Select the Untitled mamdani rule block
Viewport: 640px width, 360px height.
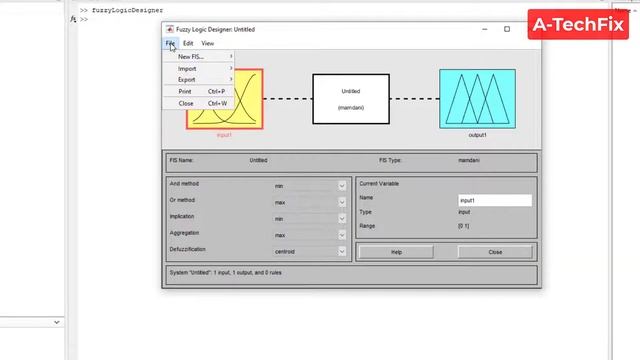click(x=351, y=99)
